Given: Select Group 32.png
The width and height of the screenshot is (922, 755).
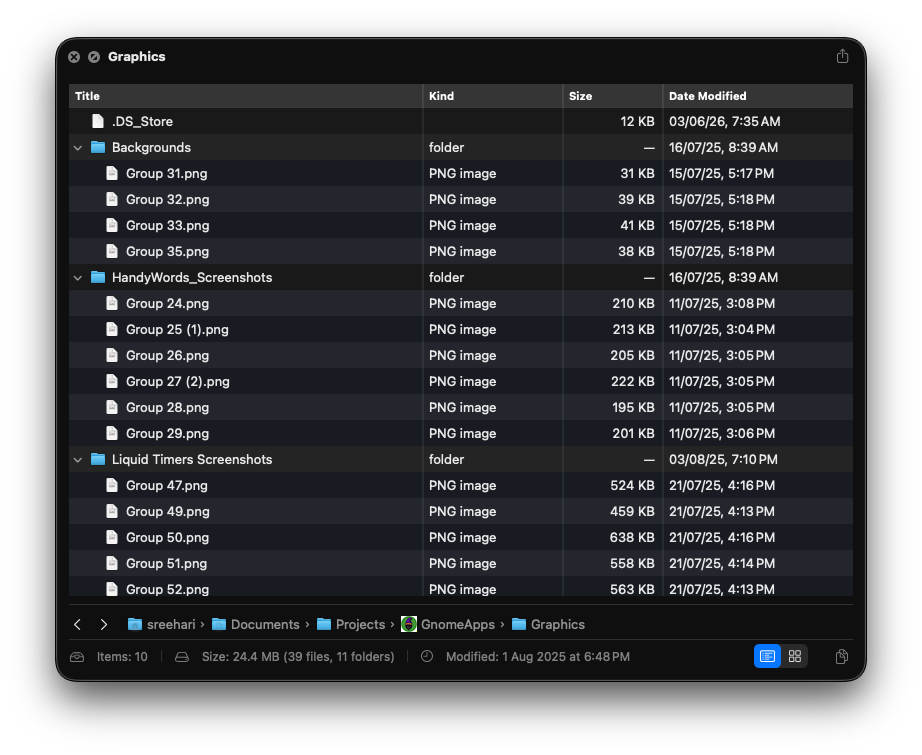Looking at the screenshot, I should 461,199.
